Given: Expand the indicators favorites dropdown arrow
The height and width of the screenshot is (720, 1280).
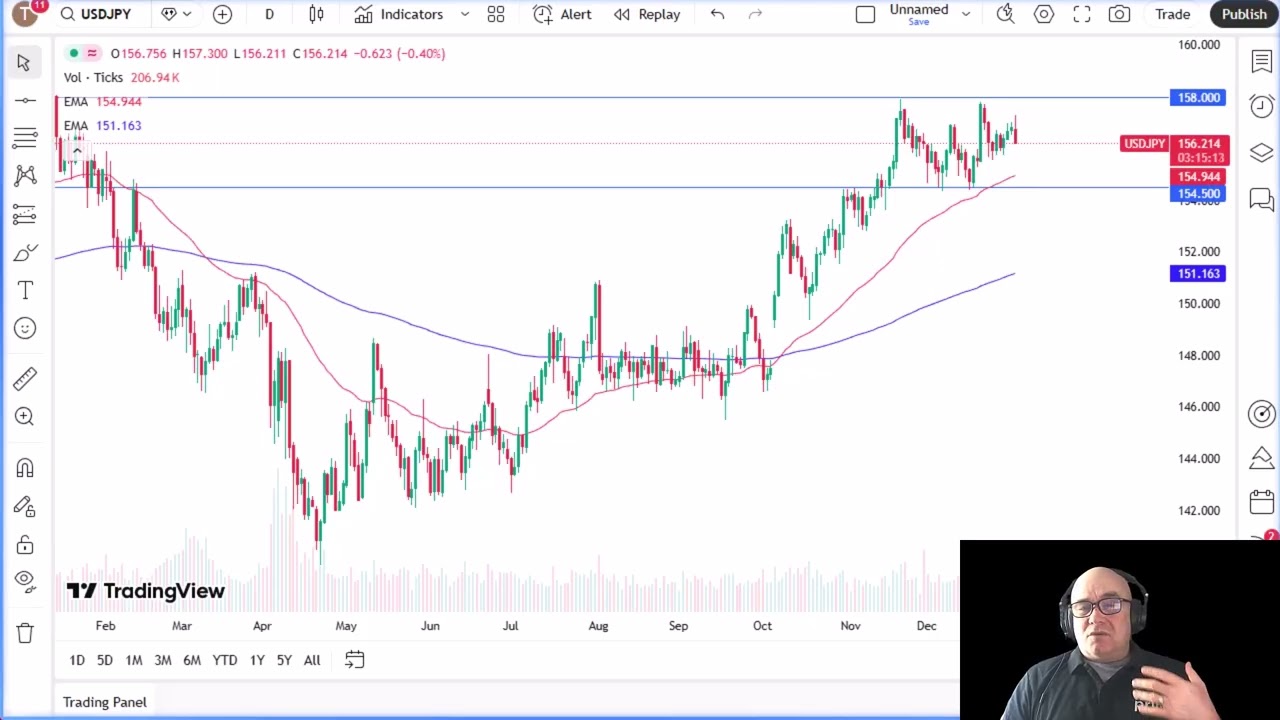Looking at the screenshot, I should (x=465, y=14).
